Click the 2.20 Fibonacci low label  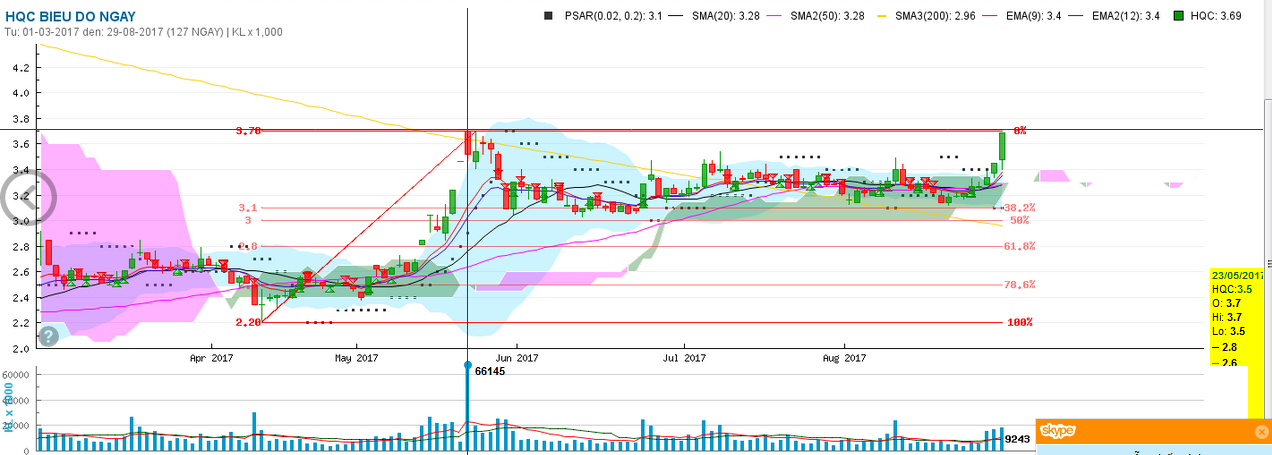tap(248, 323)
